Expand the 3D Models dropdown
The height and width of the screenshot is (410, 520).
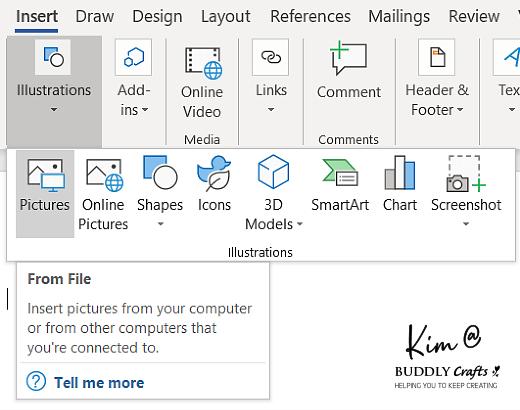[273, 193]
